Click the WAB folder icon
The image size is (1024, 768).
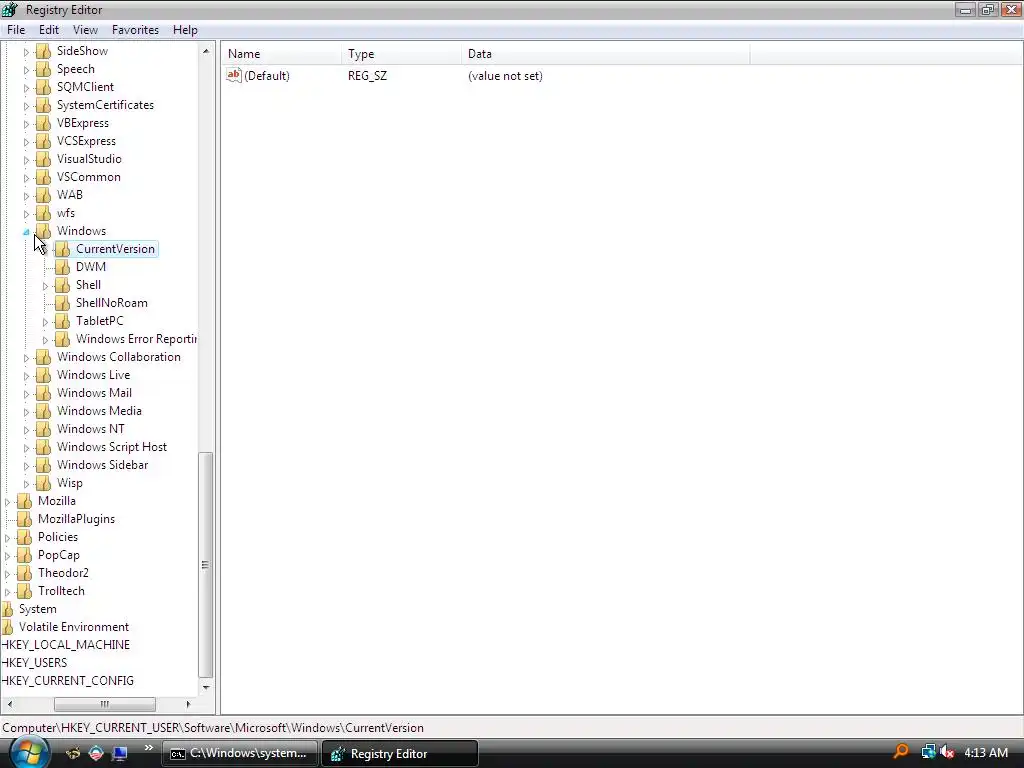pyautogui.click(x=43, y=195)
